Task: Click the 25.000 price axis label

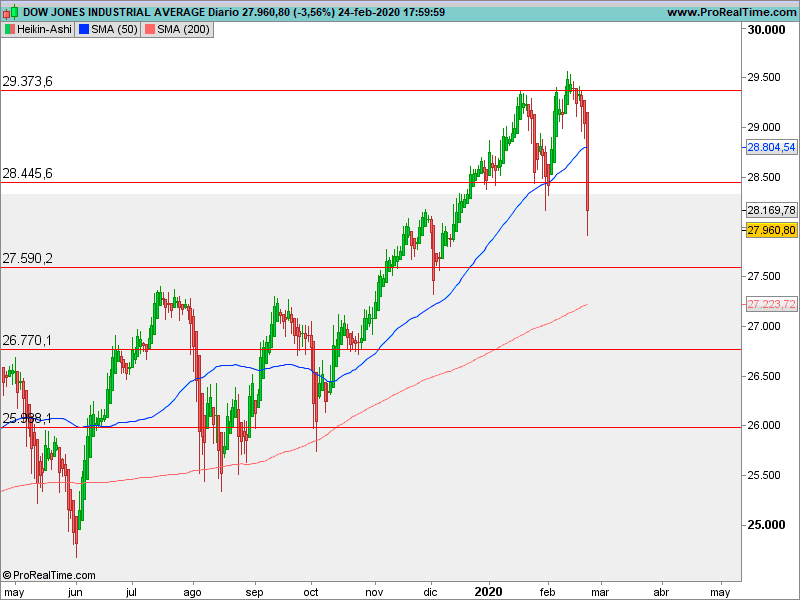Action: tap(766, 525)
